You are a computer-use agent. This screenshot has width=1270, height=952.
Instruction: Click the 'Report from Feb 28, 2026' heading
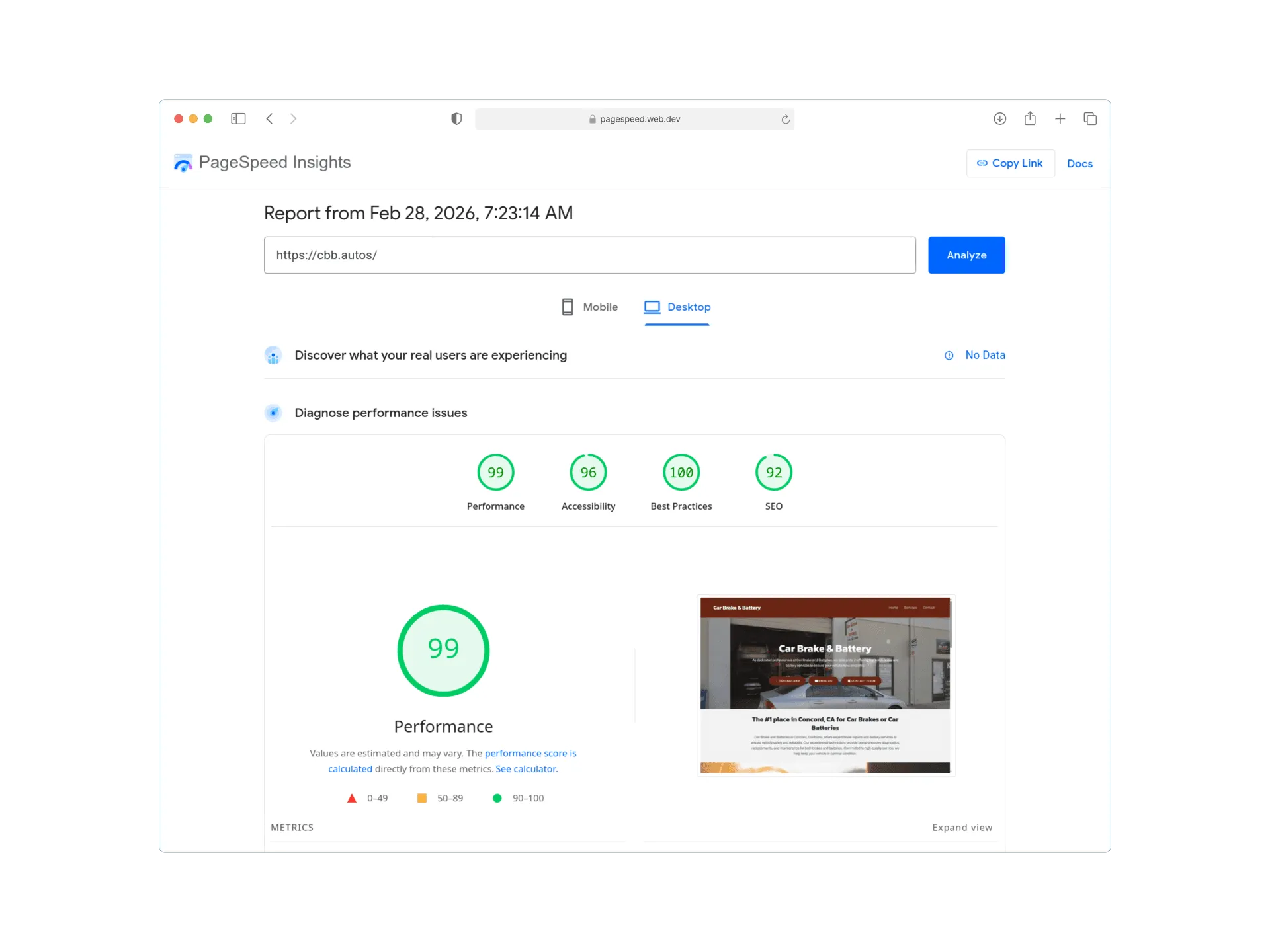click(x=418, y=213)
